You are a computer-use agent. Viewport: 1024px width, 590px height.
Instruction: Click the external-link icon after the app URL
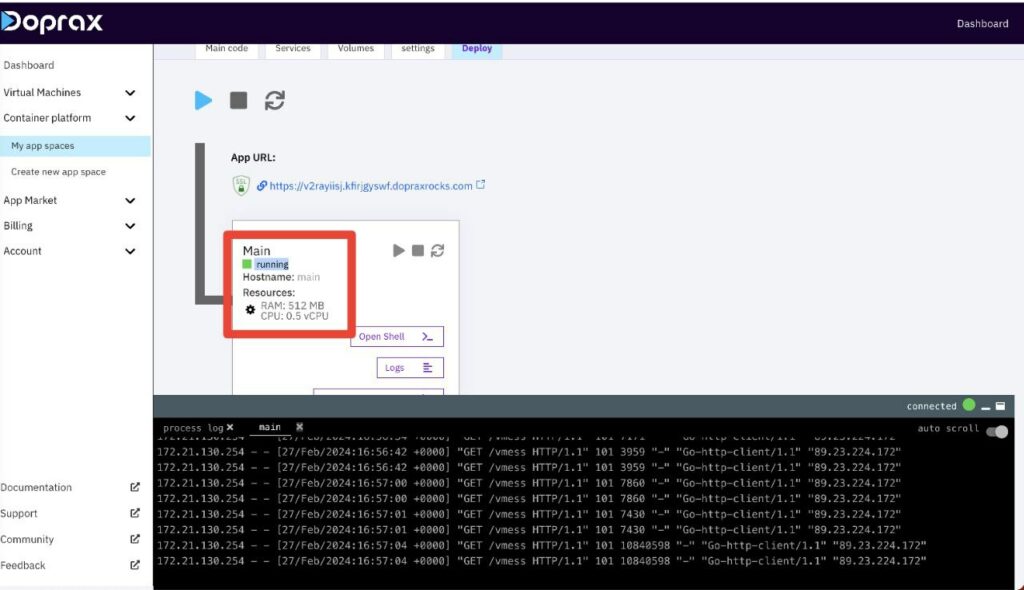click(481, 185)
